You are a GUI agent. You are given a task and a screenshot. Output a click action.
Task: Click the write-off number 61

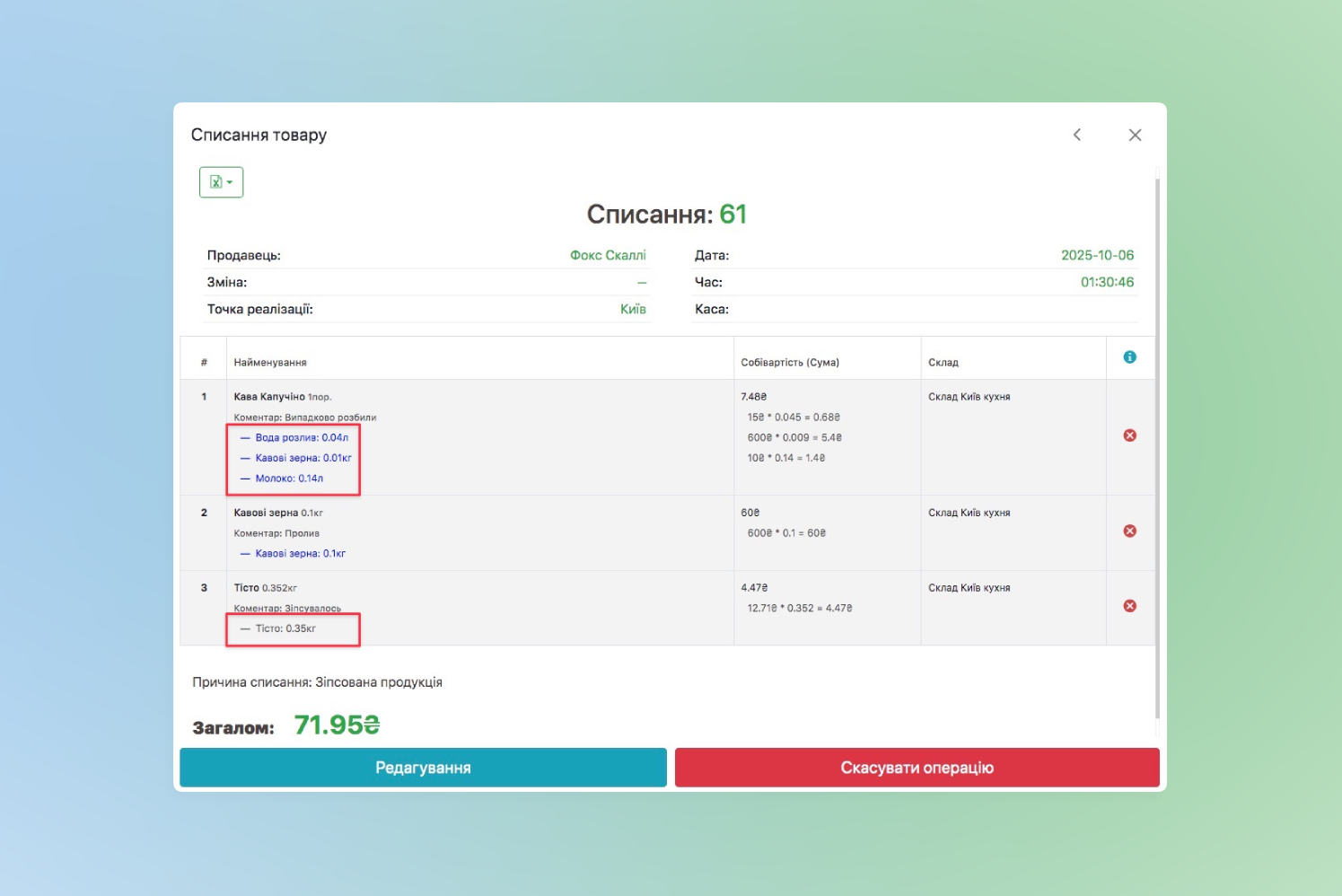coord(732,215)
